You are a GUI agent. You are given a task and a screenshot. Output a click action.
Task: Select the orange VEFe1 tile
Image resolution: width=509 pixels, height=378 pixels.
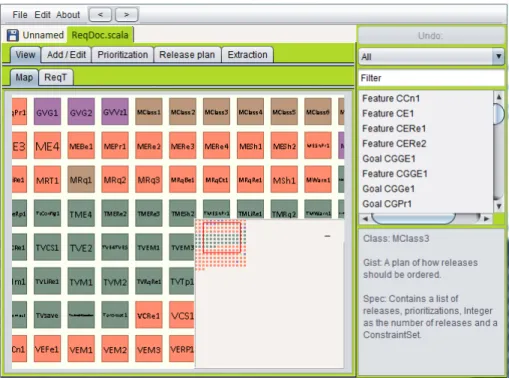point(47,349)
